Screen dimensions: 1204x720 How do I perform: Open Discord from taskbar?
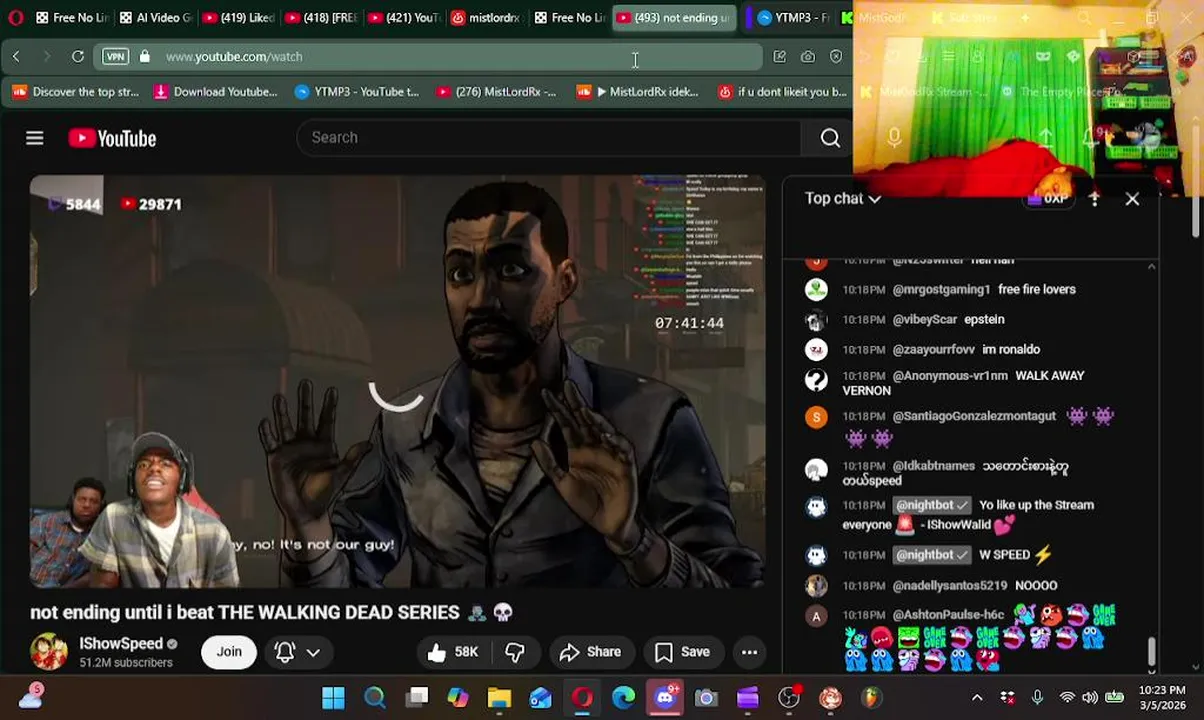click(665, 698)
